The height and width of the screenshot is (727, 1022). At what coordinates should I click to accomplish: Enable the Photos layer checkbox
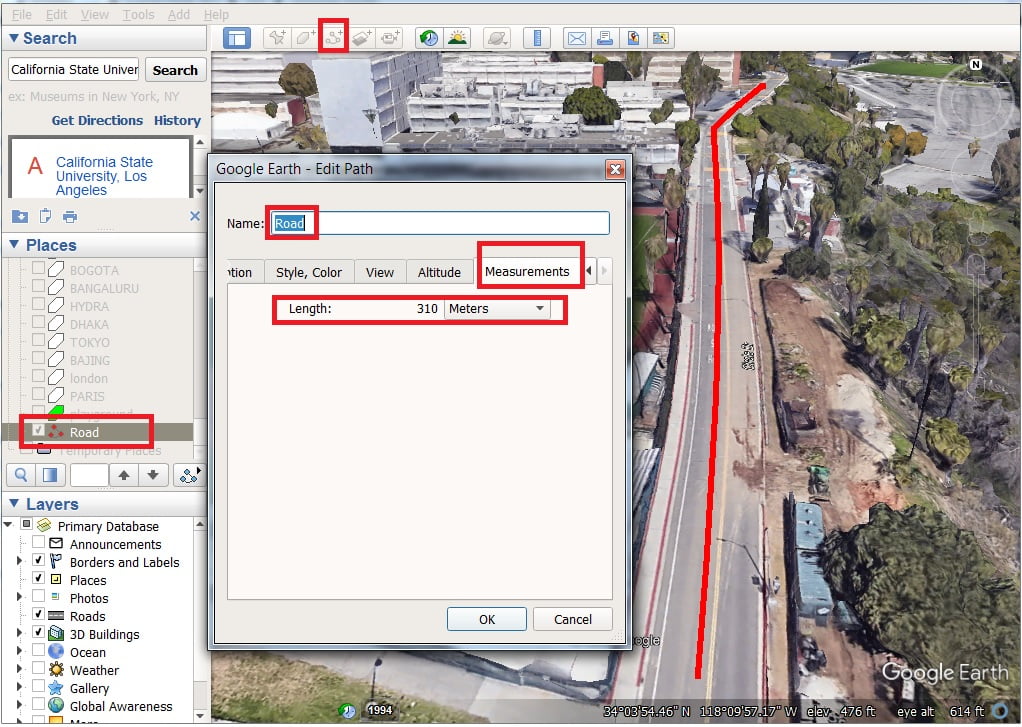pos(38,597)
